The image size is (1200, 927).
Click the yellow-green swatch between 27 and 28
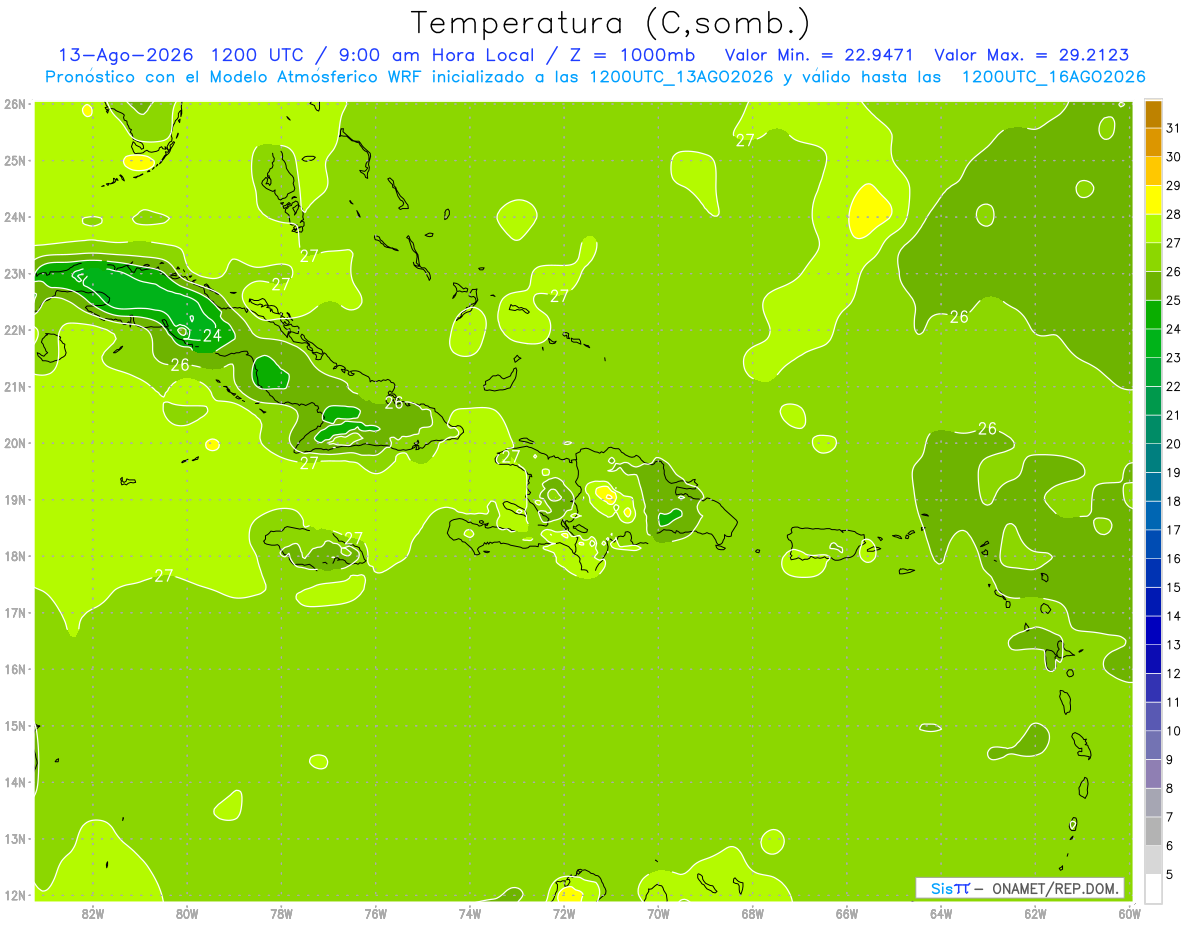(x=1153, y=228)
